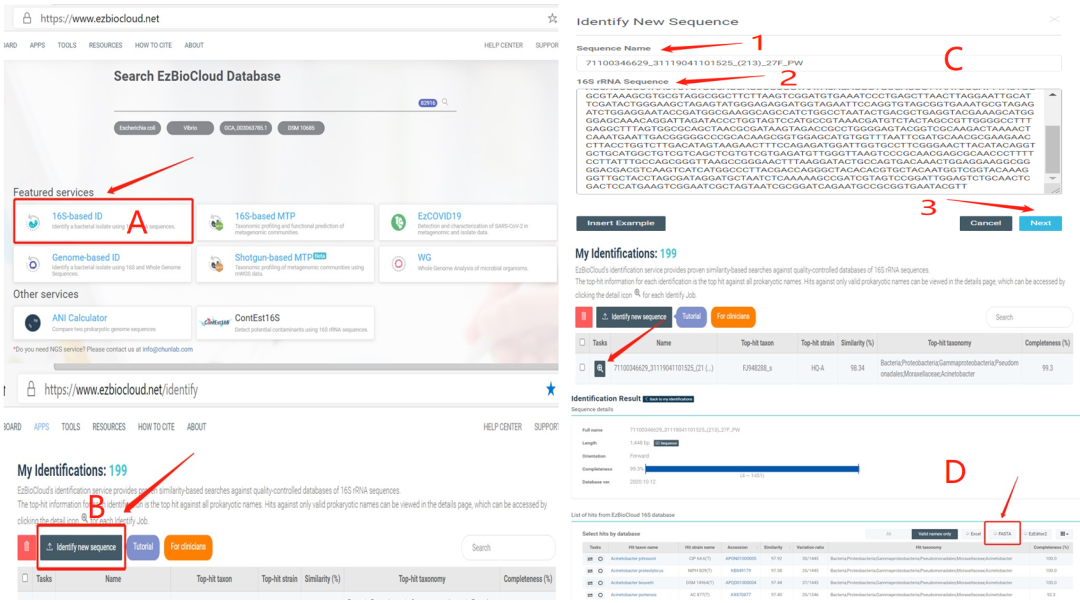Click purple Tutorial button under the dialog
The height and width of the screenshot is (603, 1080).
[691, 317]
